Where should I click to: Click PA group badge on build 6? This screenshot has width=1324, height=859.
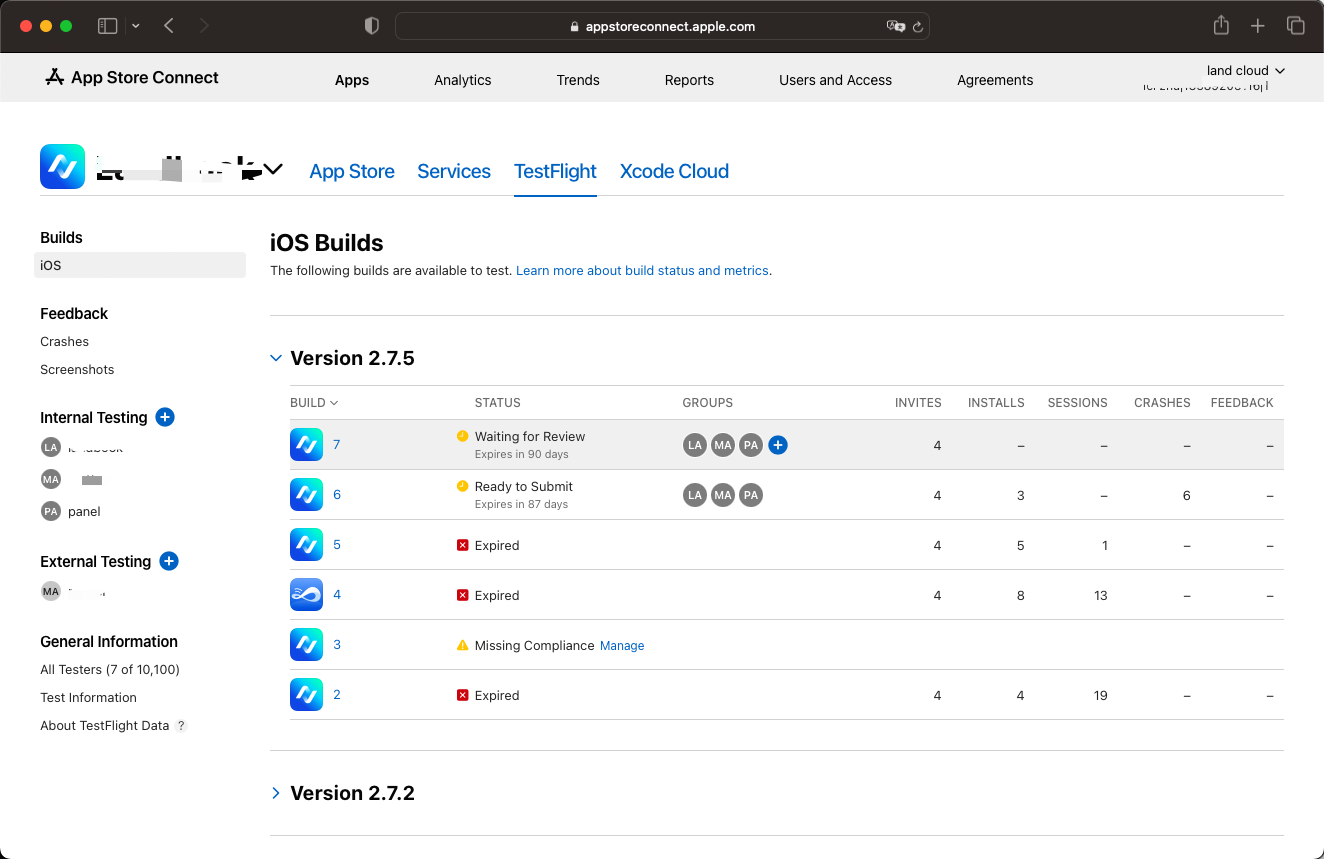751,495
